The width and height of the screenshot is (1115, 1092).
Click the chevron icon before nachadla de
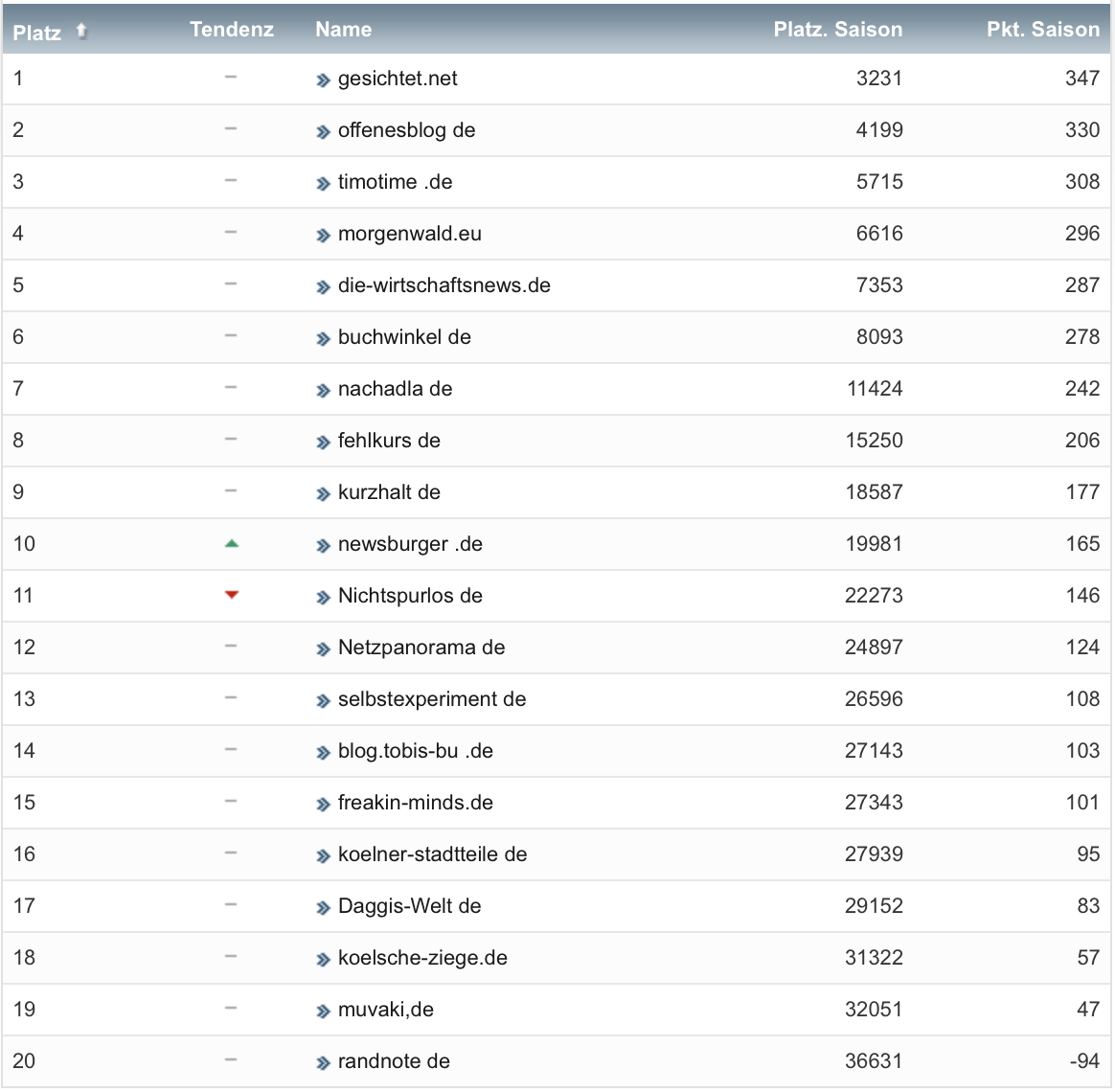coord(324,391)
